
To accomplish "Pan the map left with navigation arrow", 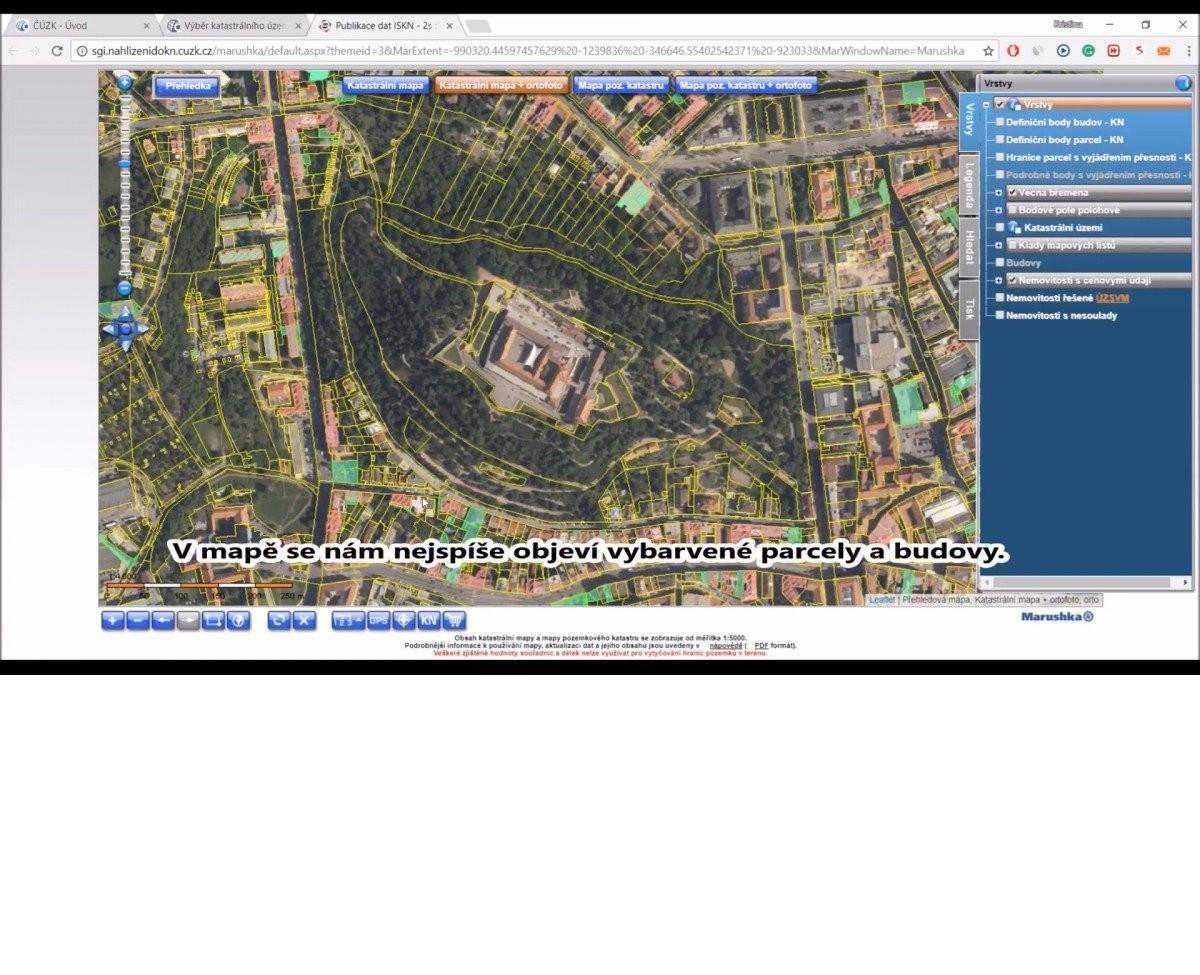I will coord(108,328).
